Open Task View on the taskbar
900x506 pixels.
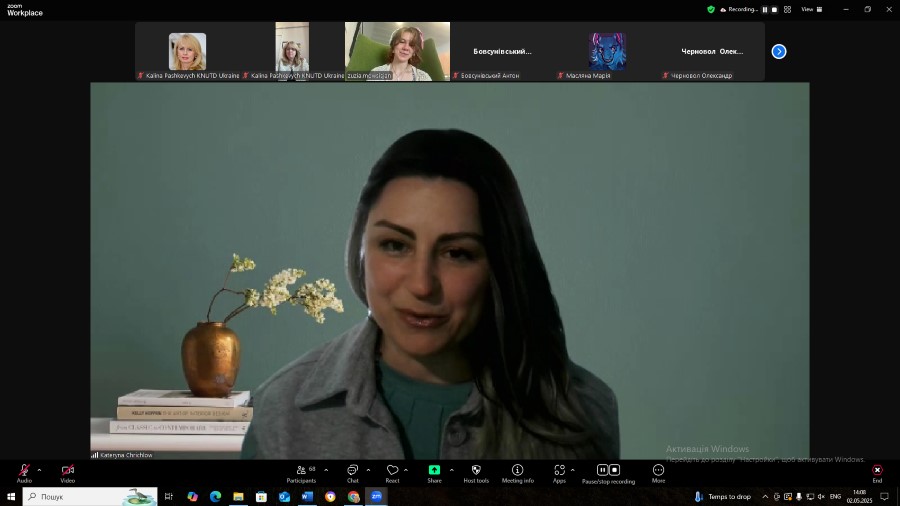tap(169, 496)
